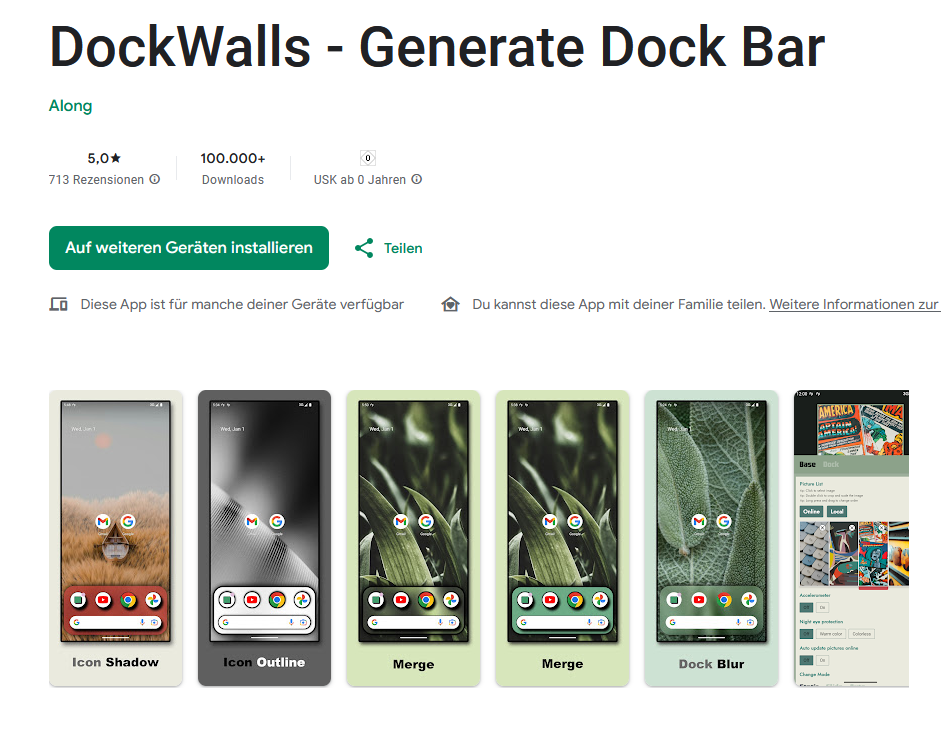Click the 713 Rezensionen review count
The image size is (941, 729).
pos(96,179)
